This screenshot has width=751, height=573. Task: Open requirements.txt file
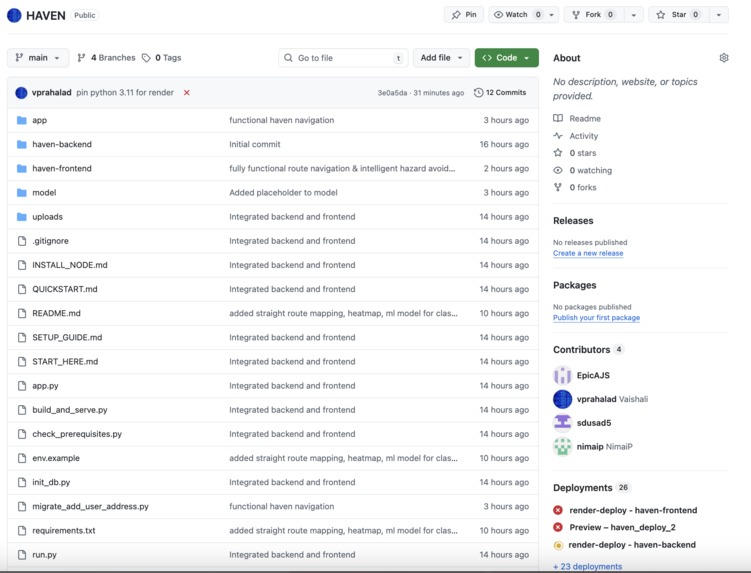tap(64, 531)
